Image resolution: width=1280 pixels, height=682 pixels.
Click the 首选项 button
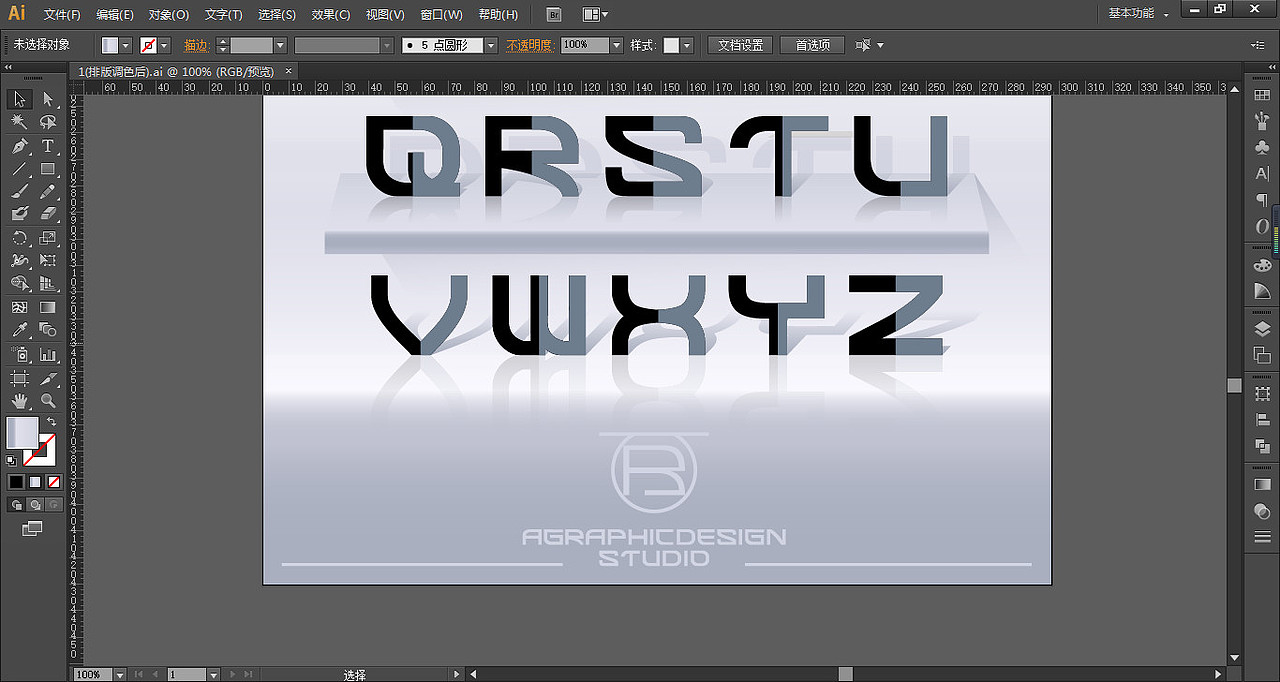click(x=812, y=45)
